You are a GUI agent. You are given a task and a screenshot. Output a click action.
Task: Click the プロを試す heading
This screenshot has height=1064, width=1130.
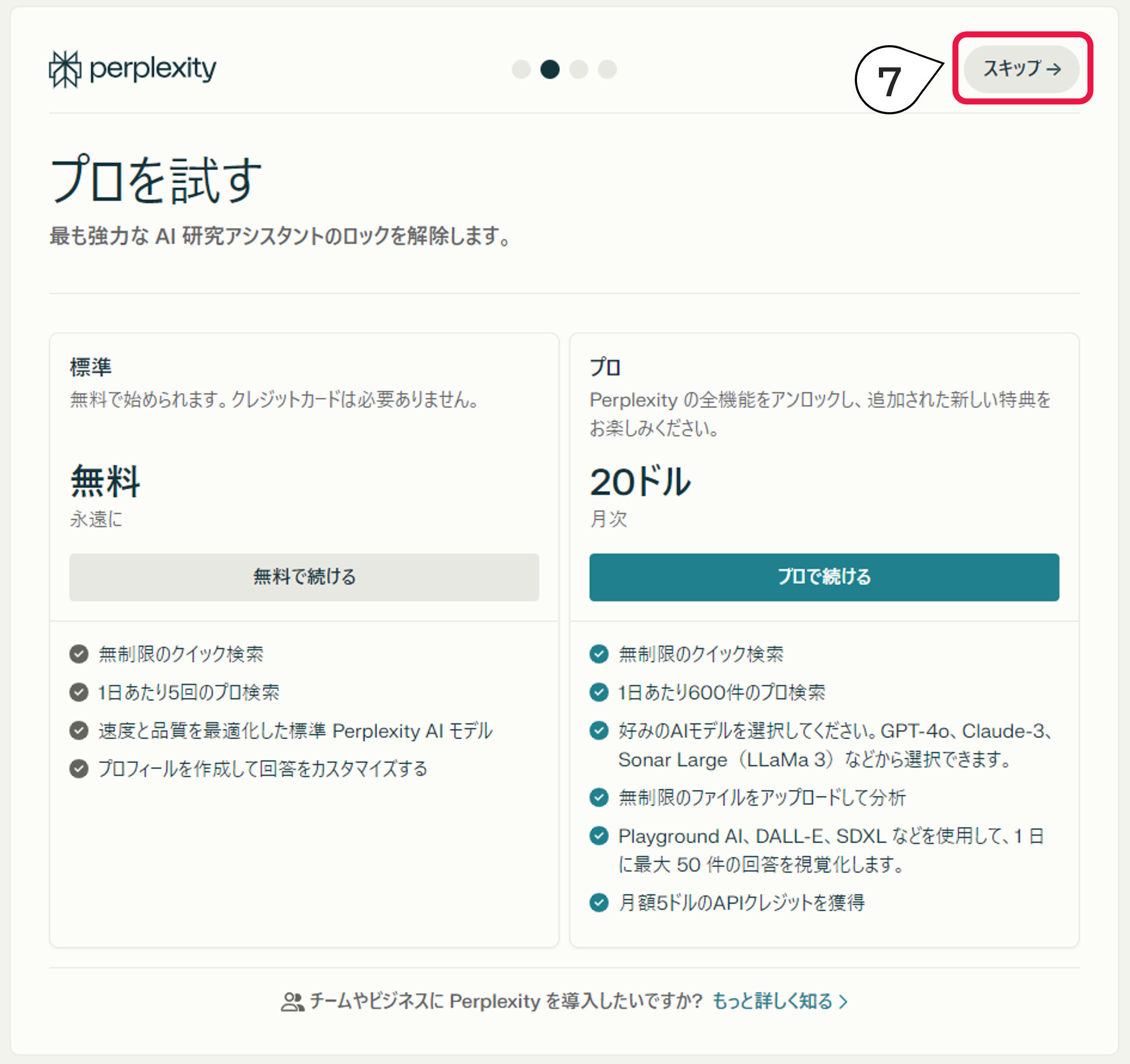(x=157, y=180)
